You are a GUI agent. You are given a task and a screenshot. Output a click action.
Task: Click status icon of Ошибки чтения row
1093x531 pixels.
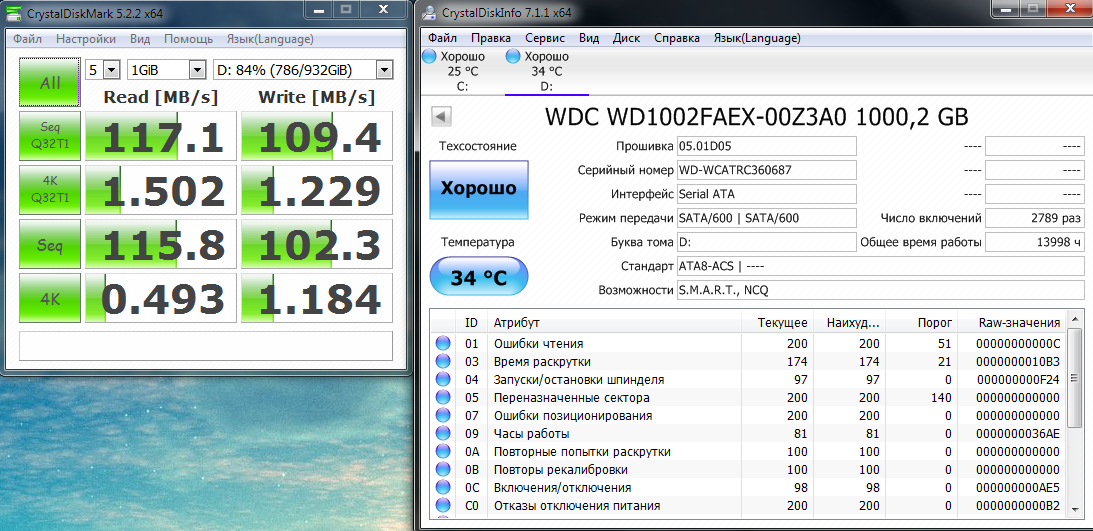coord(443,344)
